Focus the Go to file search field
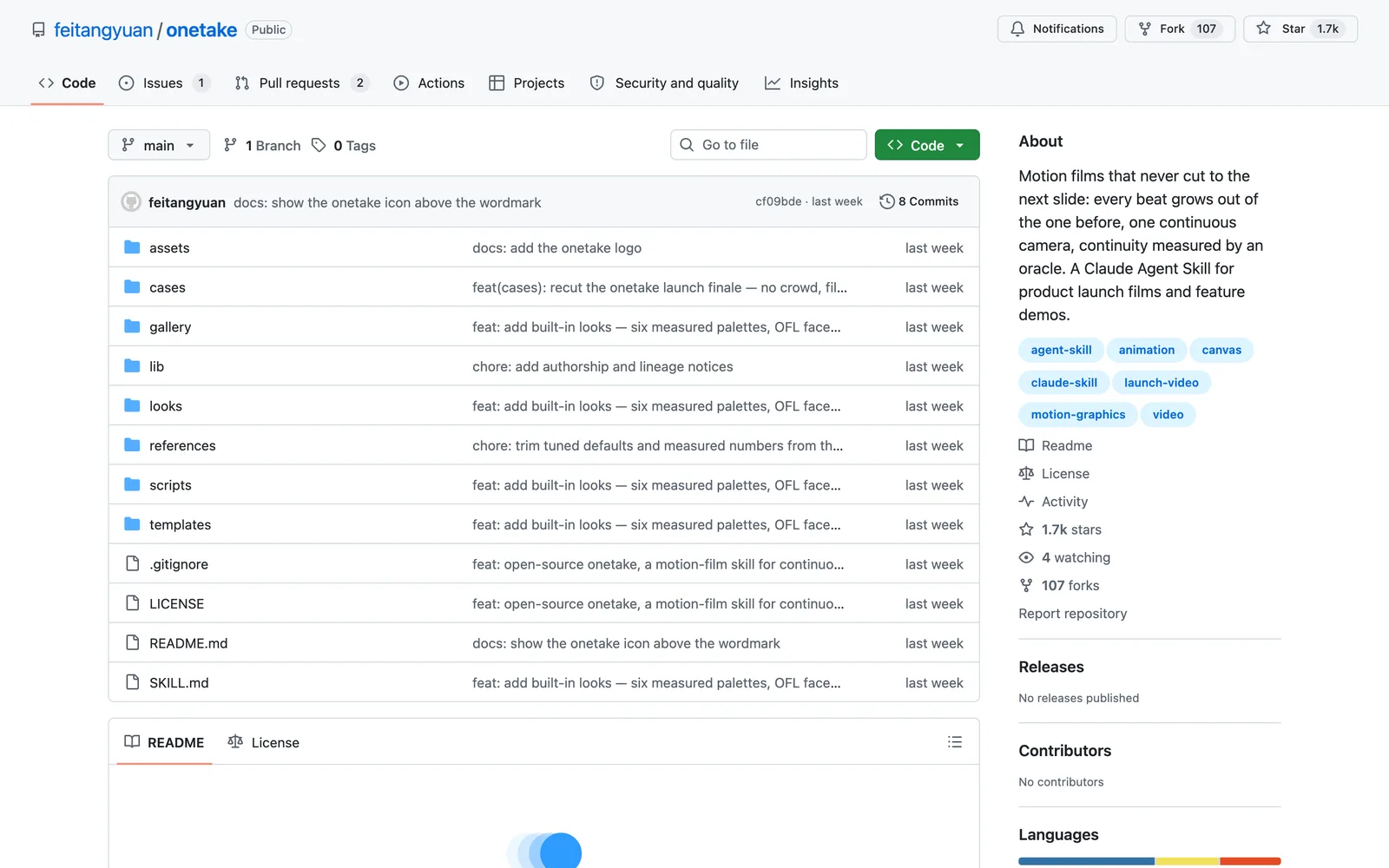Viewport: 1389px width, 868px height. coord(768,145)
